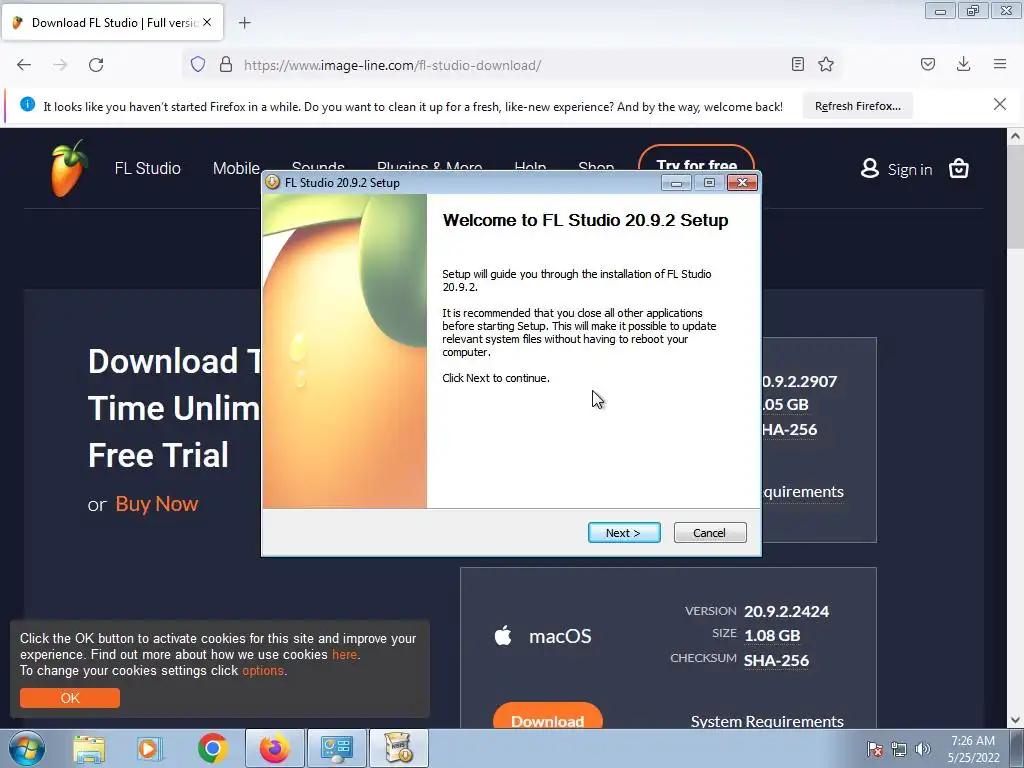Open Google Chrome from the taskbar
Viewport: 1024px width, 768px height.
tap(212, 748)
